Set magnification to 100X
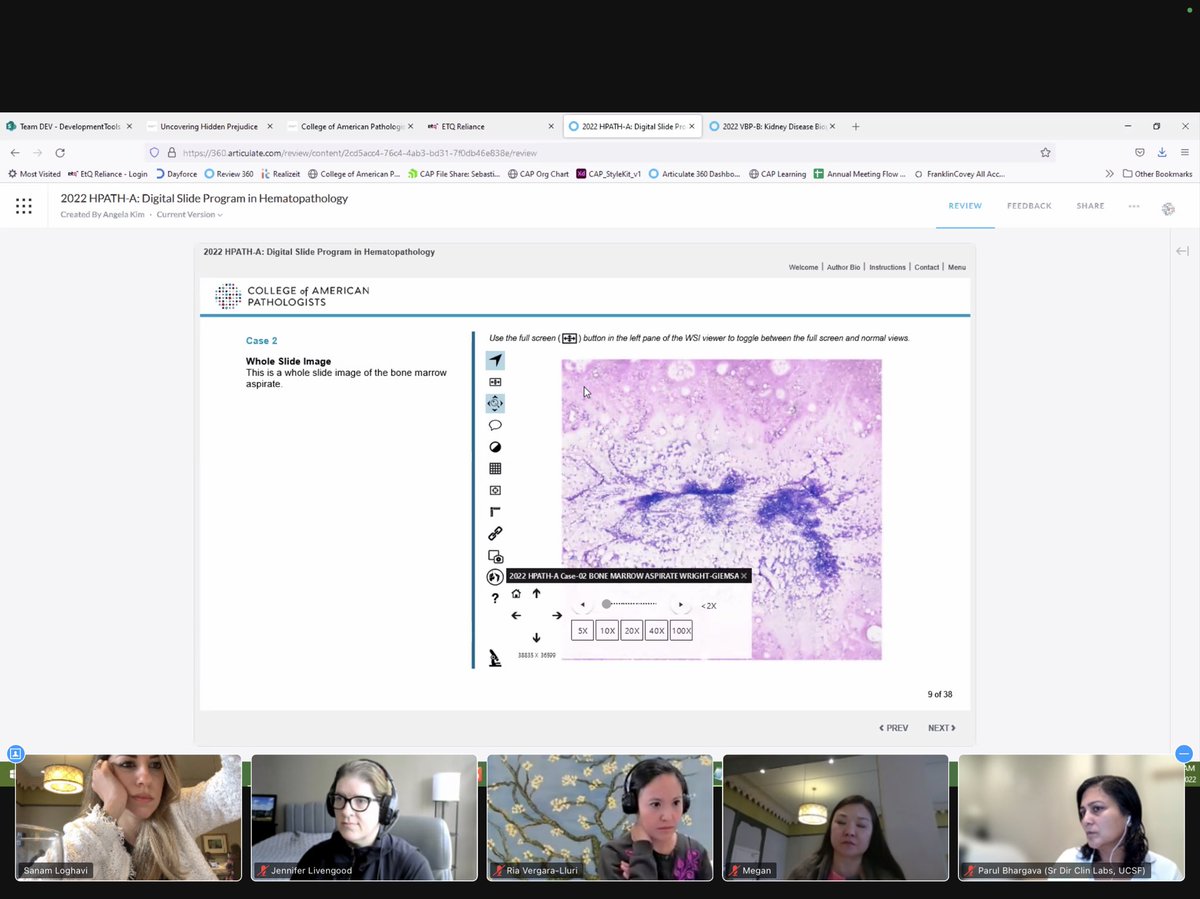Image resolution: width=1200 pixels, height=899 pixels. 681,631
